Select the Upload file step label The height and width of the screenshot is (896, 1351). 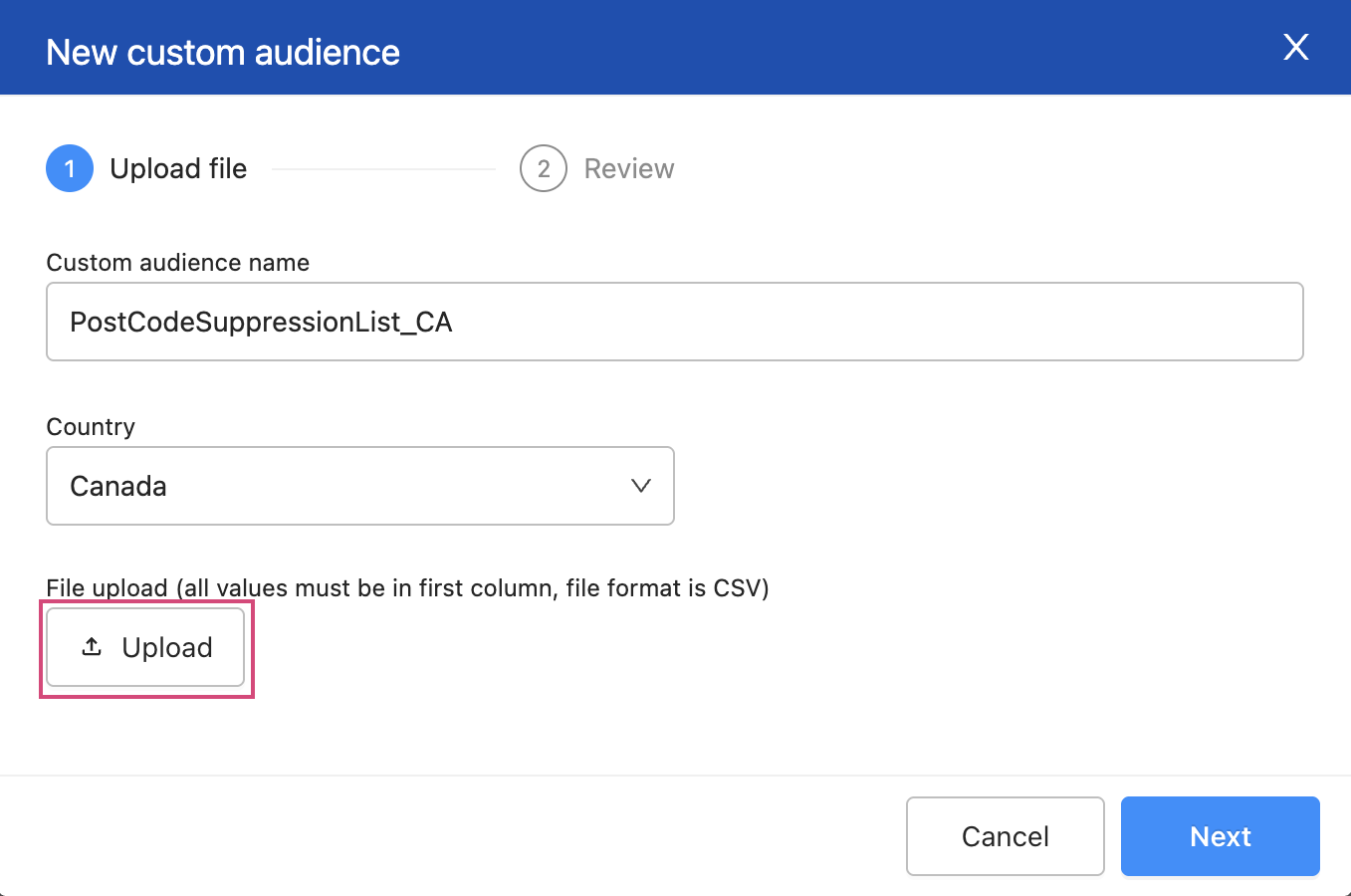tap(178, 168)
